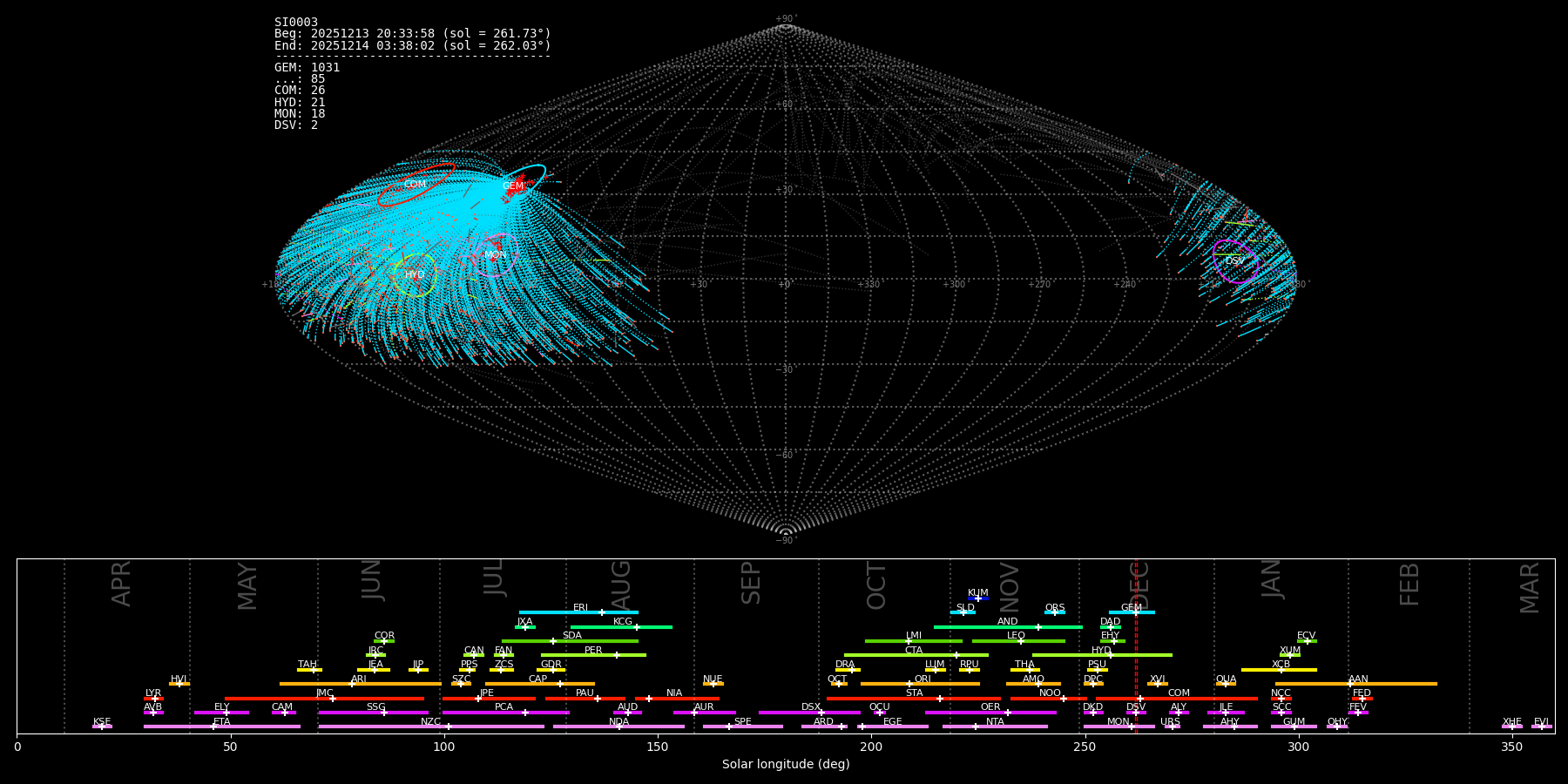Click the DSV: 2 count in legend
Viewport: 1568px width, 784px height.
click(x=296, y=125)
